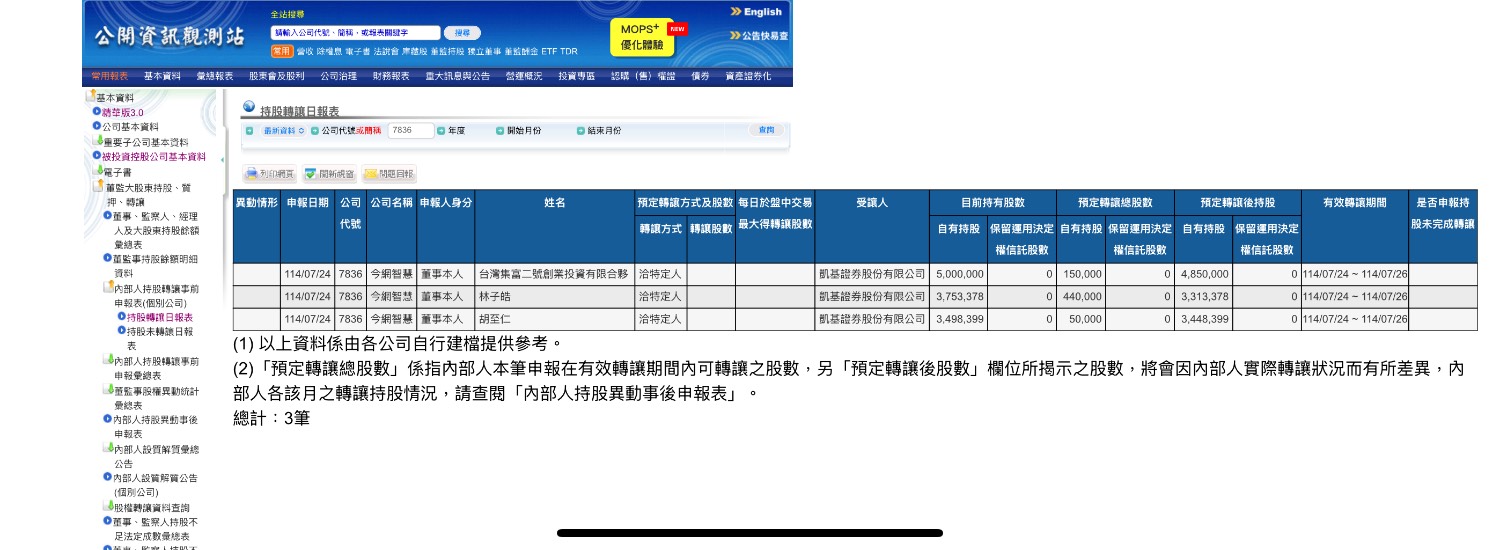Open the 公司治理 menu
The image size is (1500, 550).
point(338,76)
